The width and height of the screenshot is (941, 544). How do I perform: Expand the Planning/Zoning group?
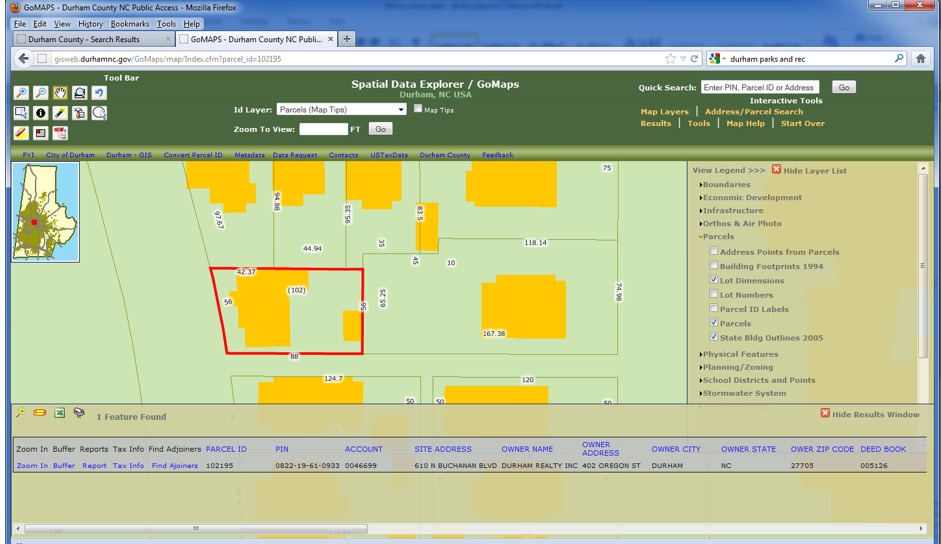tap(736, 367)
